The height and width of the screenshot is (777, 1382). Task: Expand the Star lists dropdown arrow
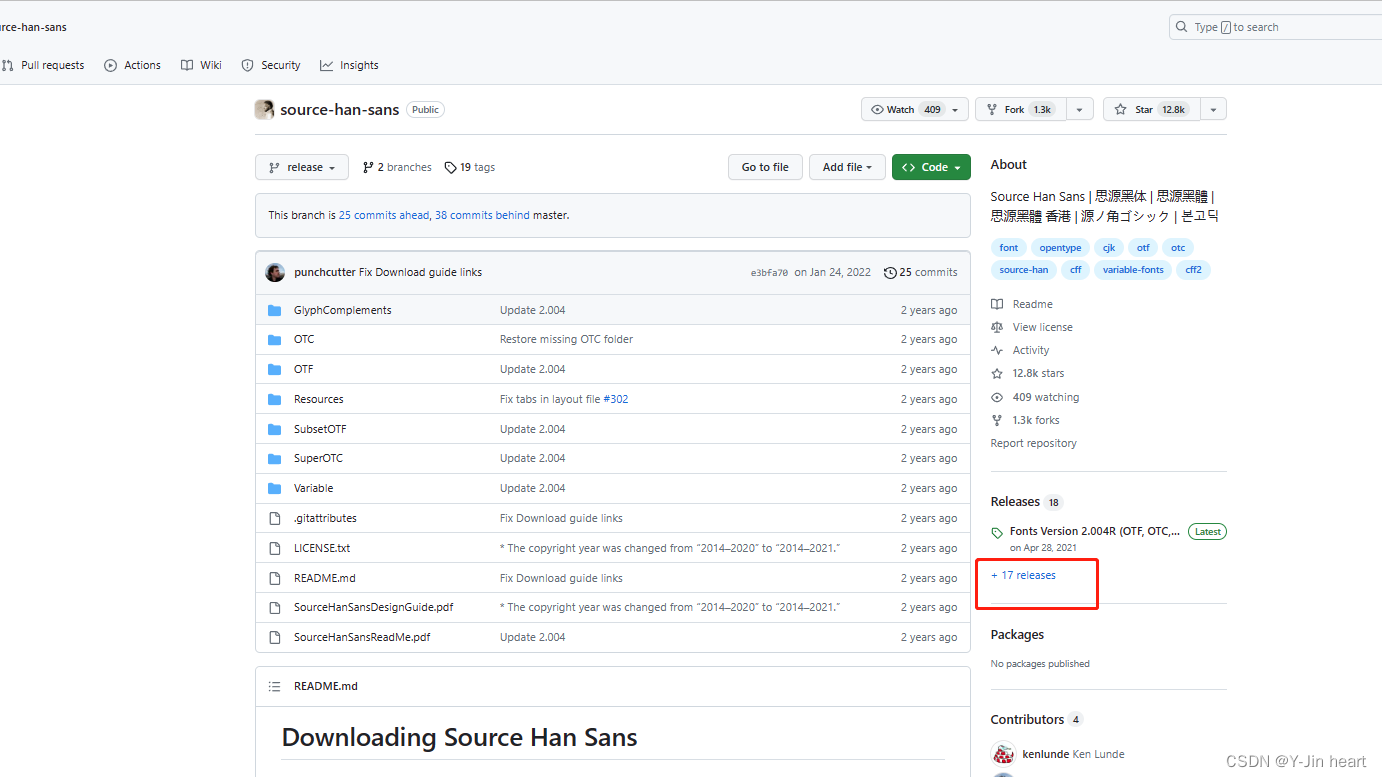(1213, 109)
